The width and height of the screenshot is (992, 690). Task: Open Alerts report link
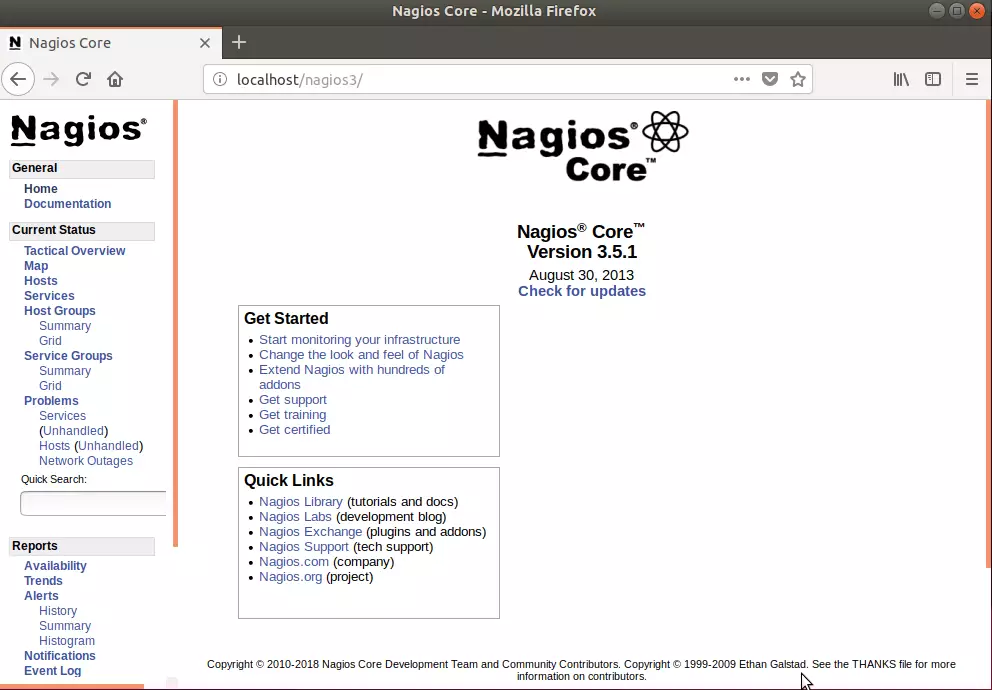pos(41,596)
